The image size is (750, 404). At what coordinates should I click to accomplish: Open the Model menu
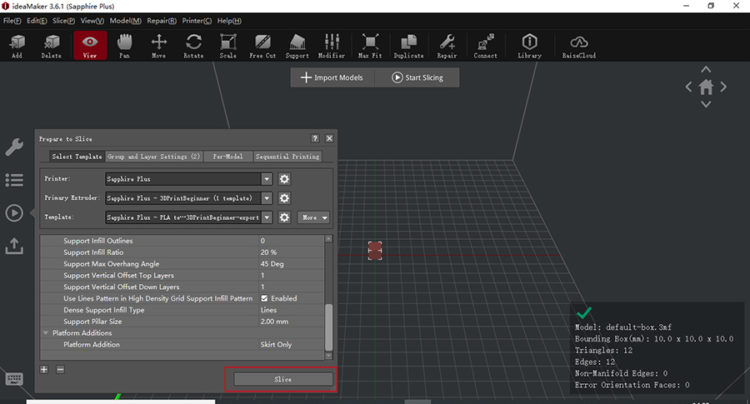click(x=125, y=21)
